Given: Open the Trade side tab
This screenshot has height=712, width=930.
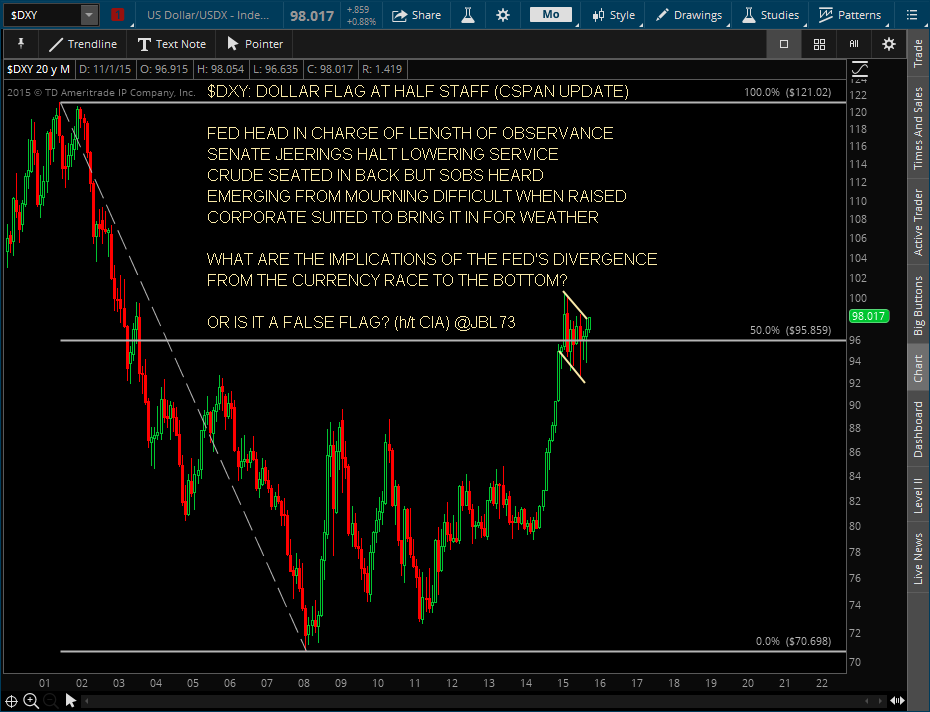Looking at the screenshot, I should coord(918,53).
